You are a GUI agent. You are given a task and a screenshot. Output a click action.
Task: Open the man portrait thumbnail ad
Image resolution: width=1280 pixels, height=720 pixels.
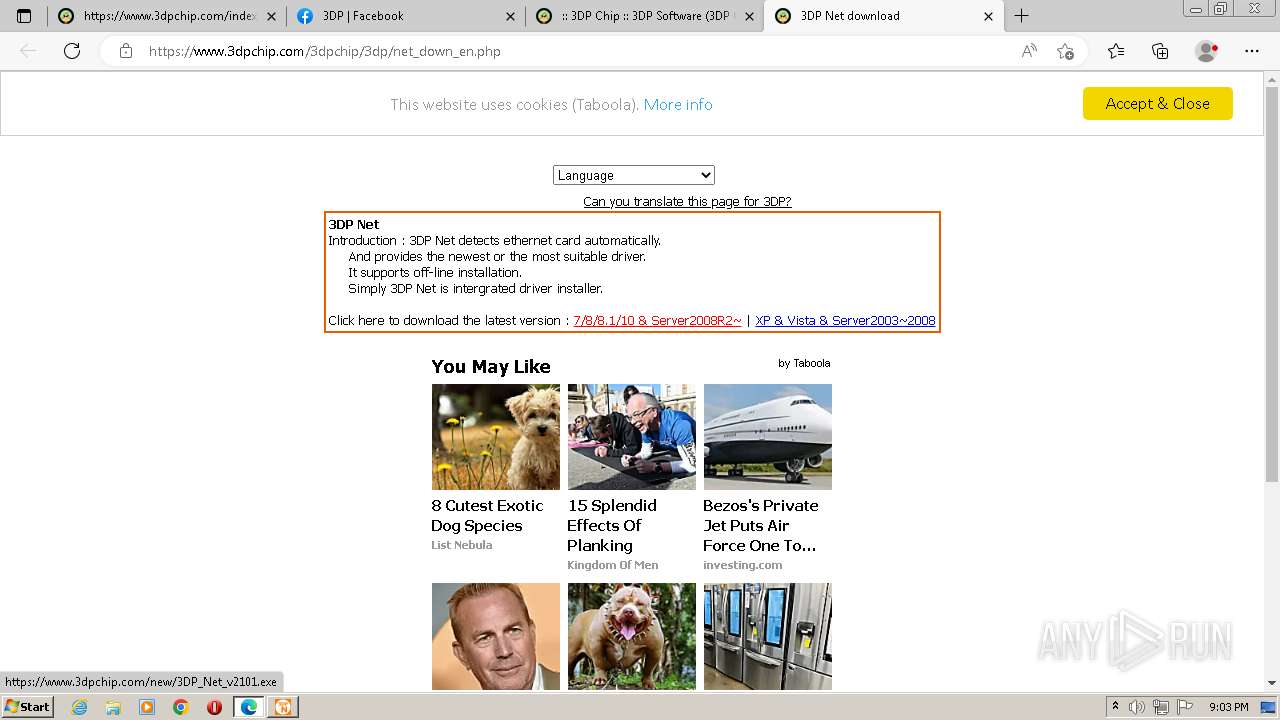click(x=496, y=636)
